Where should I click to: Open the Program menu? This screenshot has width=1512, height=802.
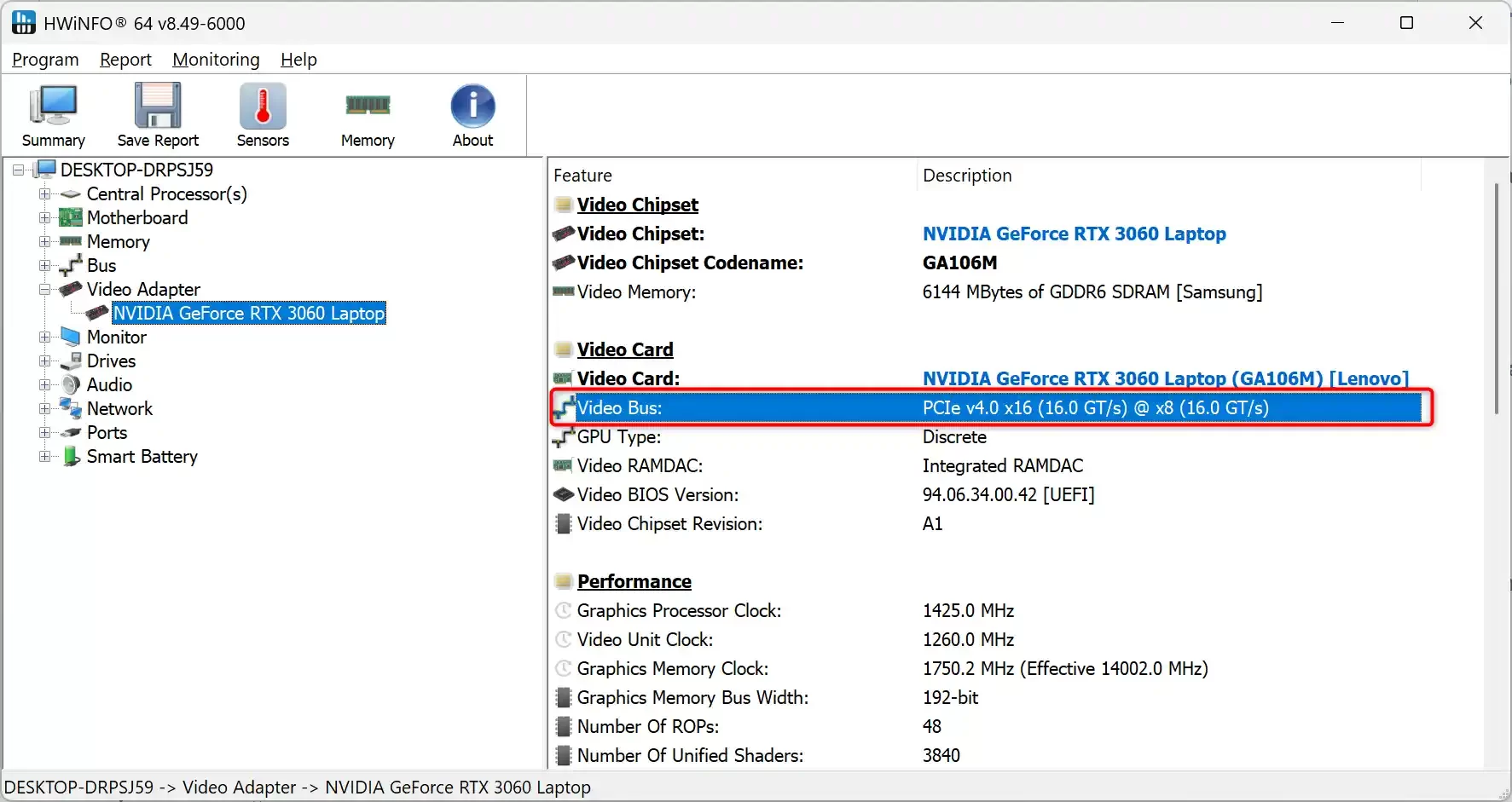point(45,60)
